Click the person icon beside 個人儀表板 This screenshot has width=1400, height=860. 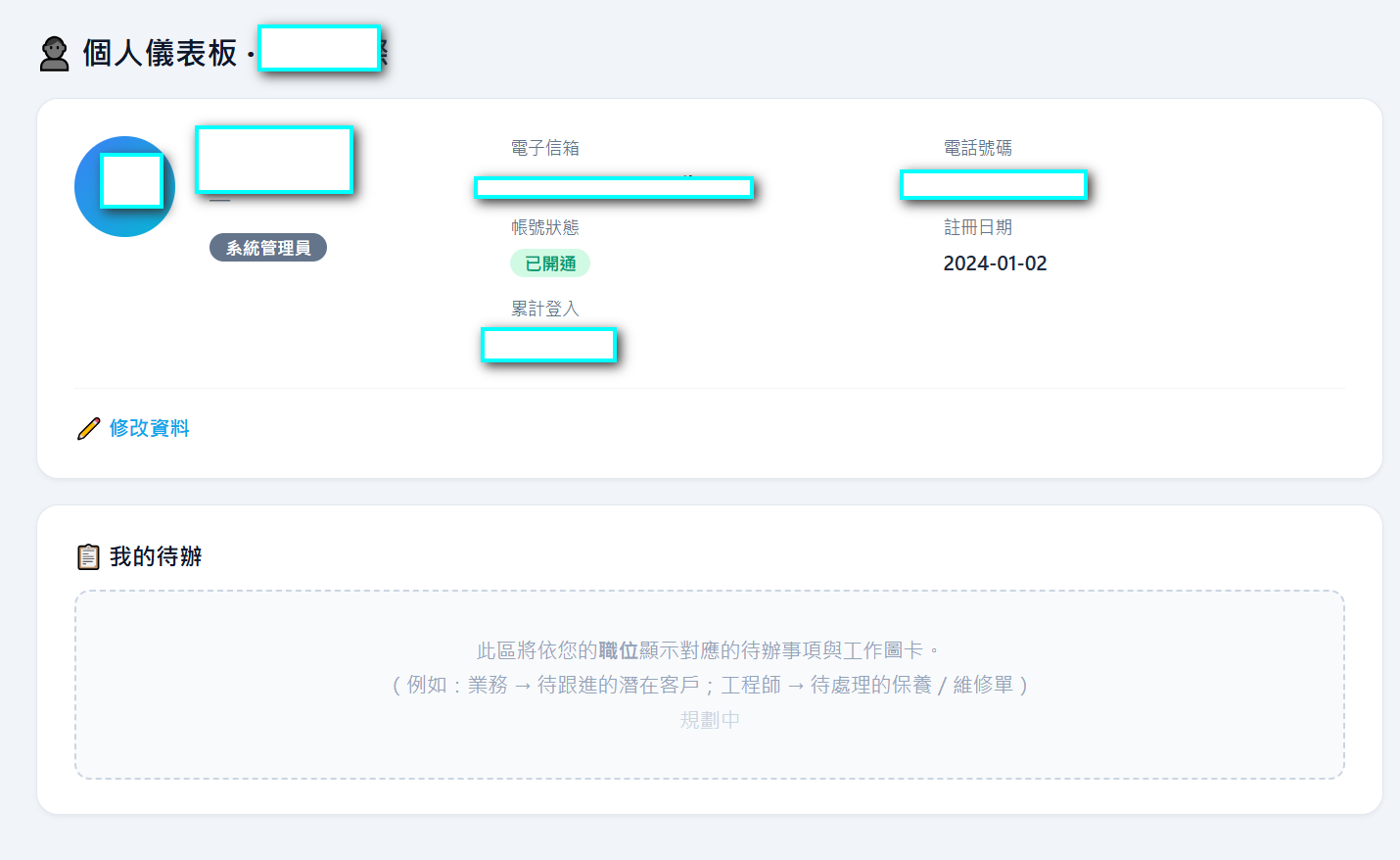[x=55, y=54]
